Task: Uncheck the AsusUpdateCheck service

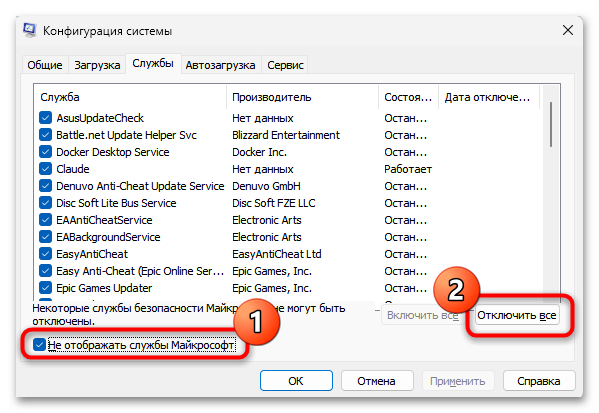Action: coord(45,118)
